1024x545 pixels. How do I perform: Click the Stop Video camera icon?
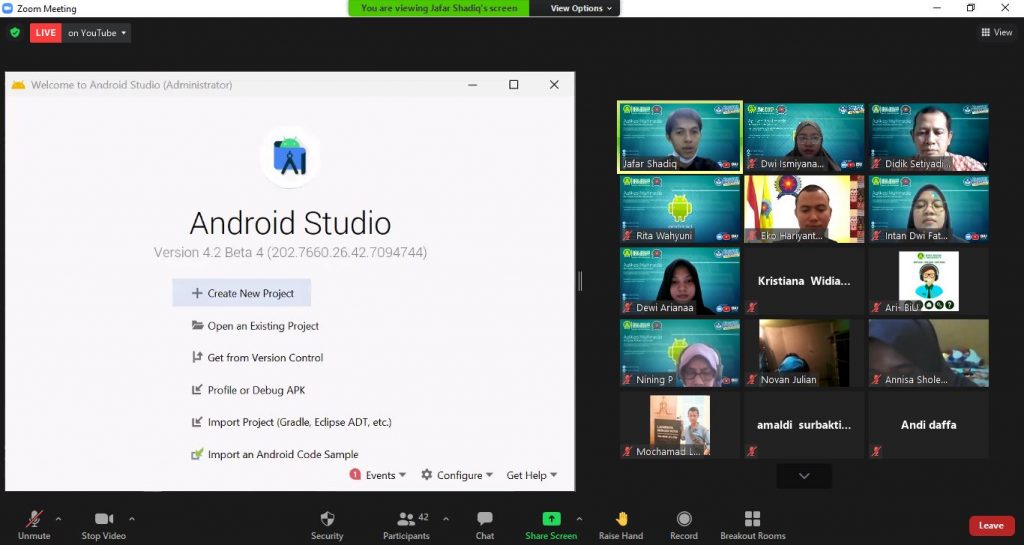click(104, 519)
